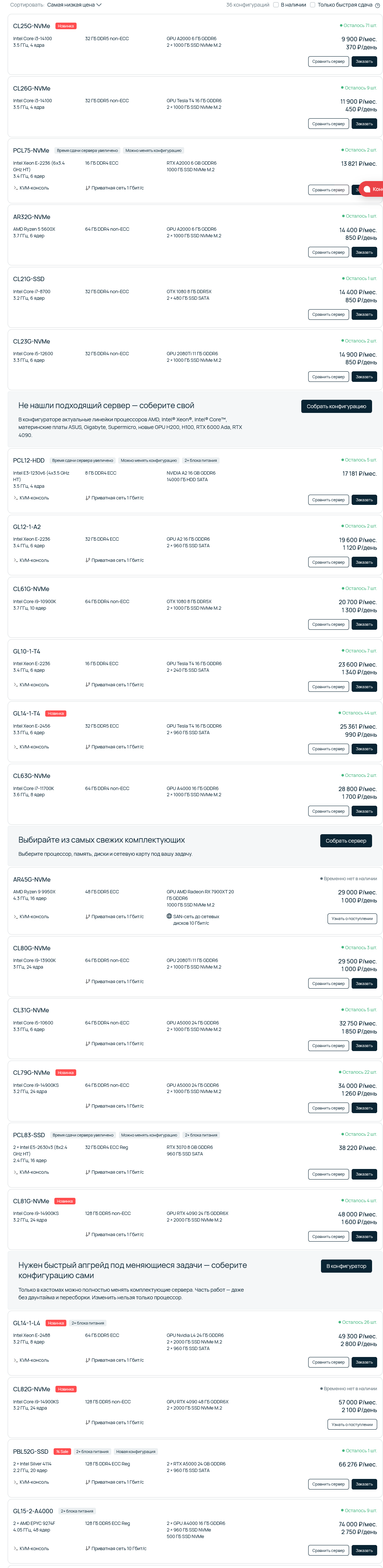Click private network icon on PCL12-HDD

[x=88, y=498]
